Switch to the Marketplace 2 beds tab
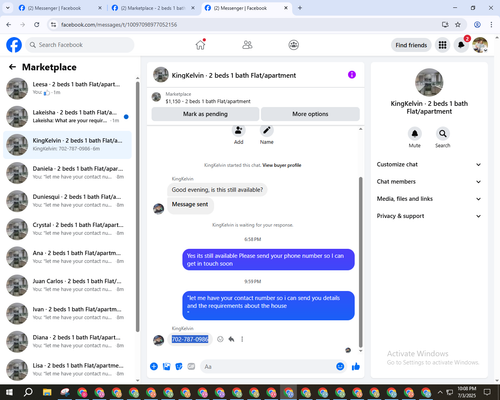 153,8
